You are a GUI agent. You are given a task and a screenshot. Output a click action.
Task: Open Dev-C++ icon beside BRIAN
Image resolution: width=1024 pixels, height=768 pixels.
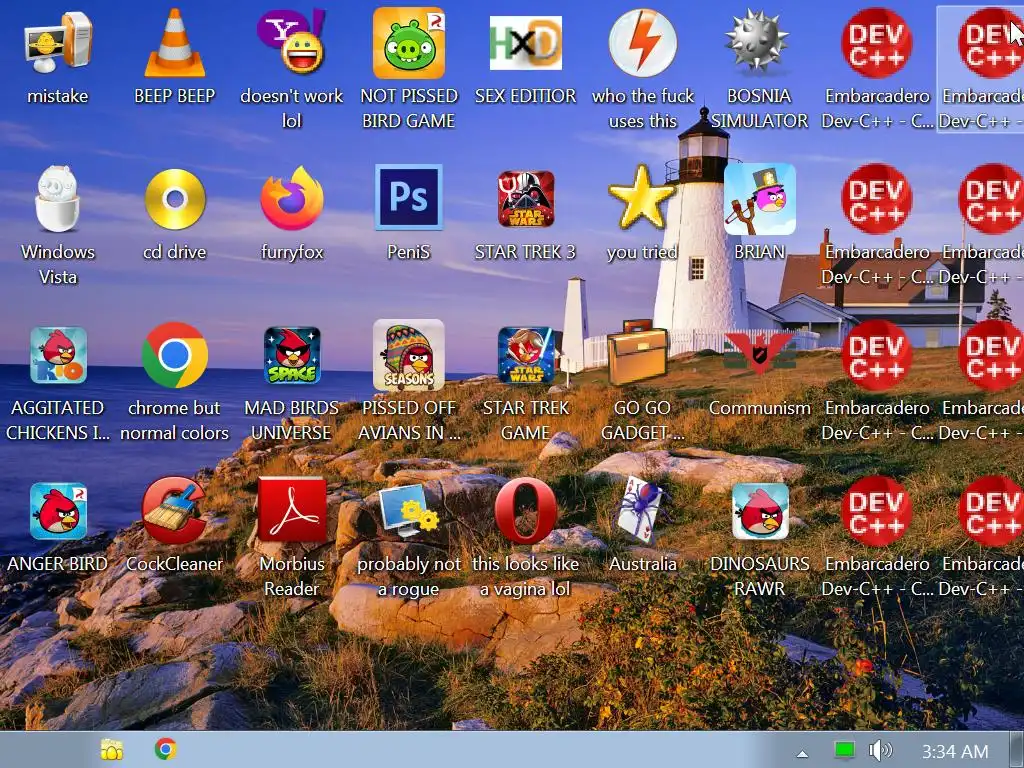(876, 199)
